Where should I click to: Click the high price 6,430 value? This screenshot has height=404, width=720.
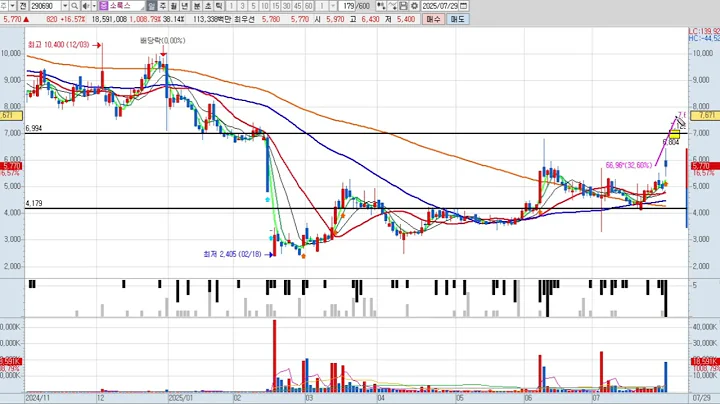pyautogui.click(x=371, y=19)
